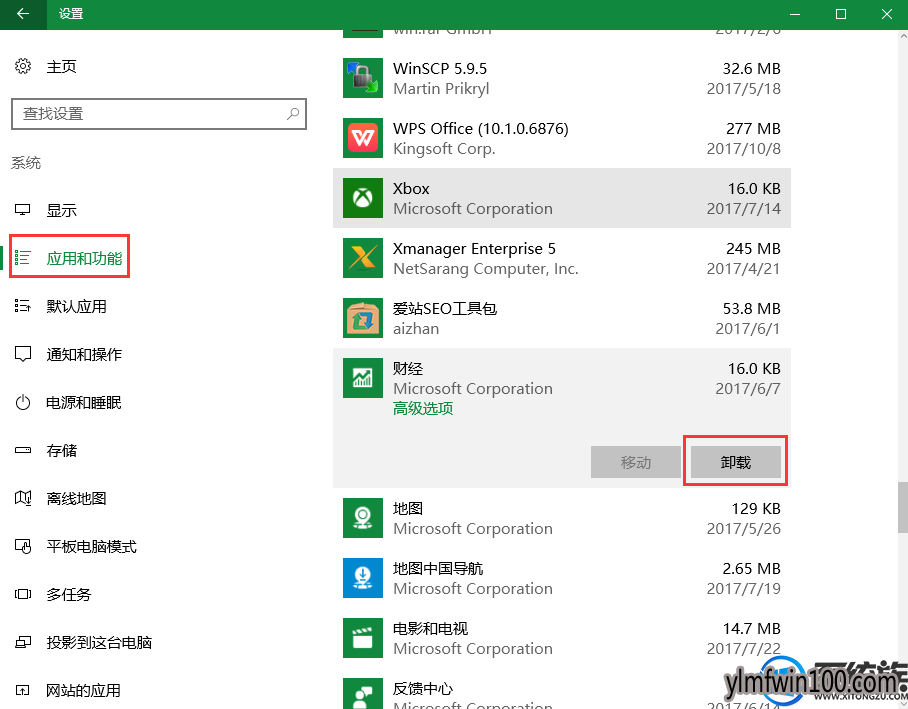Open 投影到这台电脑 settings
908x709 pixels.
click(x=99, y=643)
